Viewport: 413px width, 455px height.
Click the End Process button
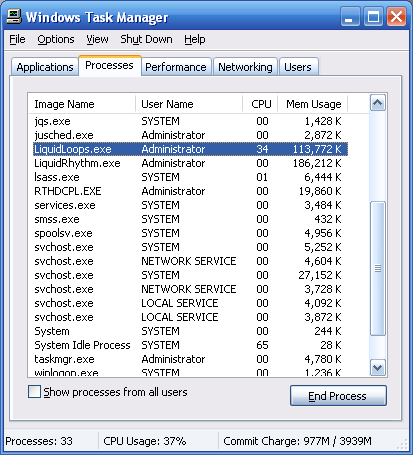(338, 396)
